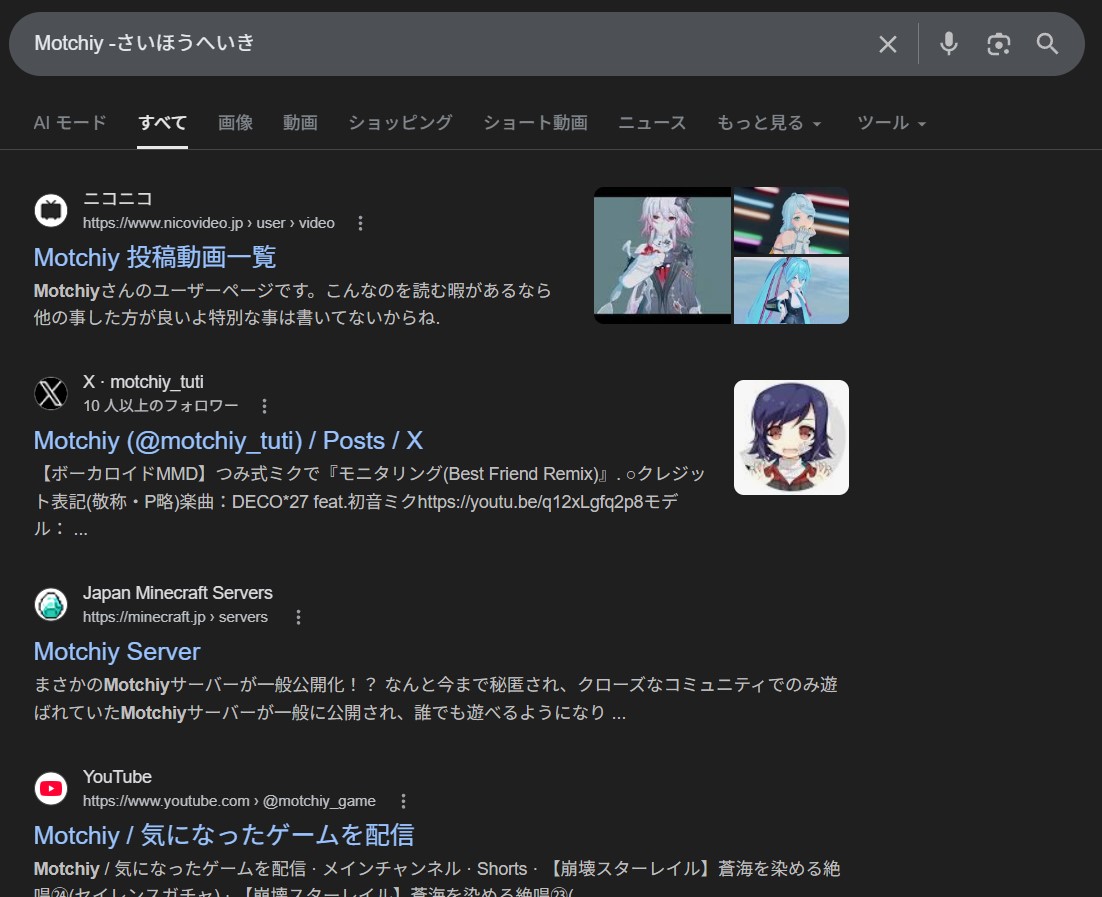Open options menu for the YouTube result
Image resolution: width=1102 pixels, height=897 pixels.
pos(403,801)
